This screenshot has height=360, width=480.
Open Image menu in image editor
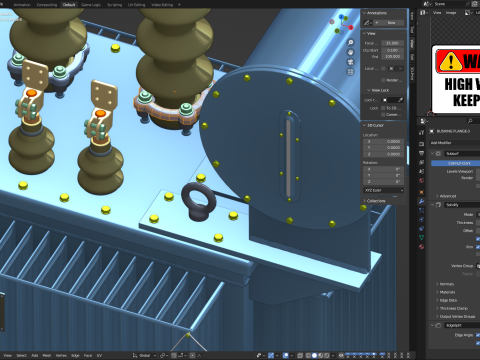(451, 13)
